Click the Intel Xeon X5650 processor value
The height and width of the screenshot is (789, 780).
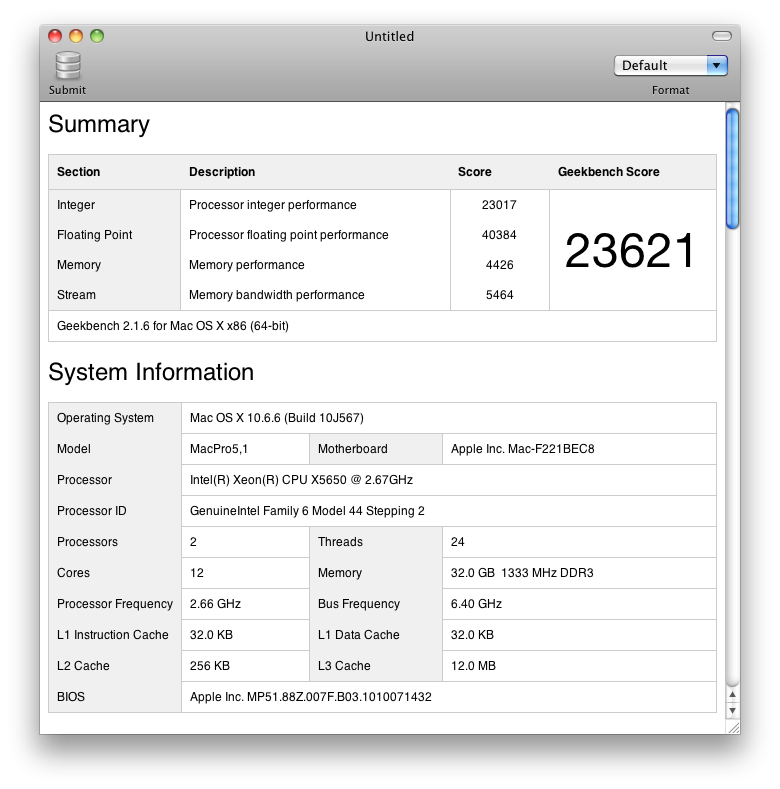tap(301, 480)
